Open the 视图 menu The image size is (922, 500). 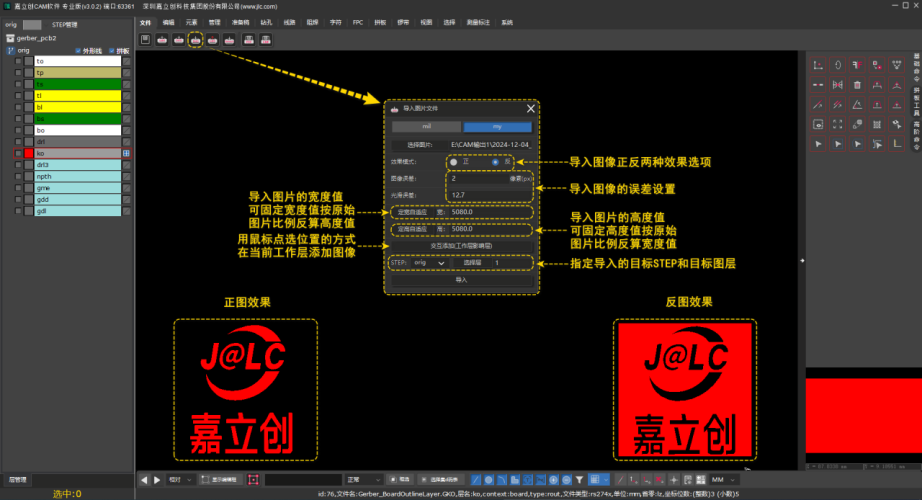(x=426, y=22)
